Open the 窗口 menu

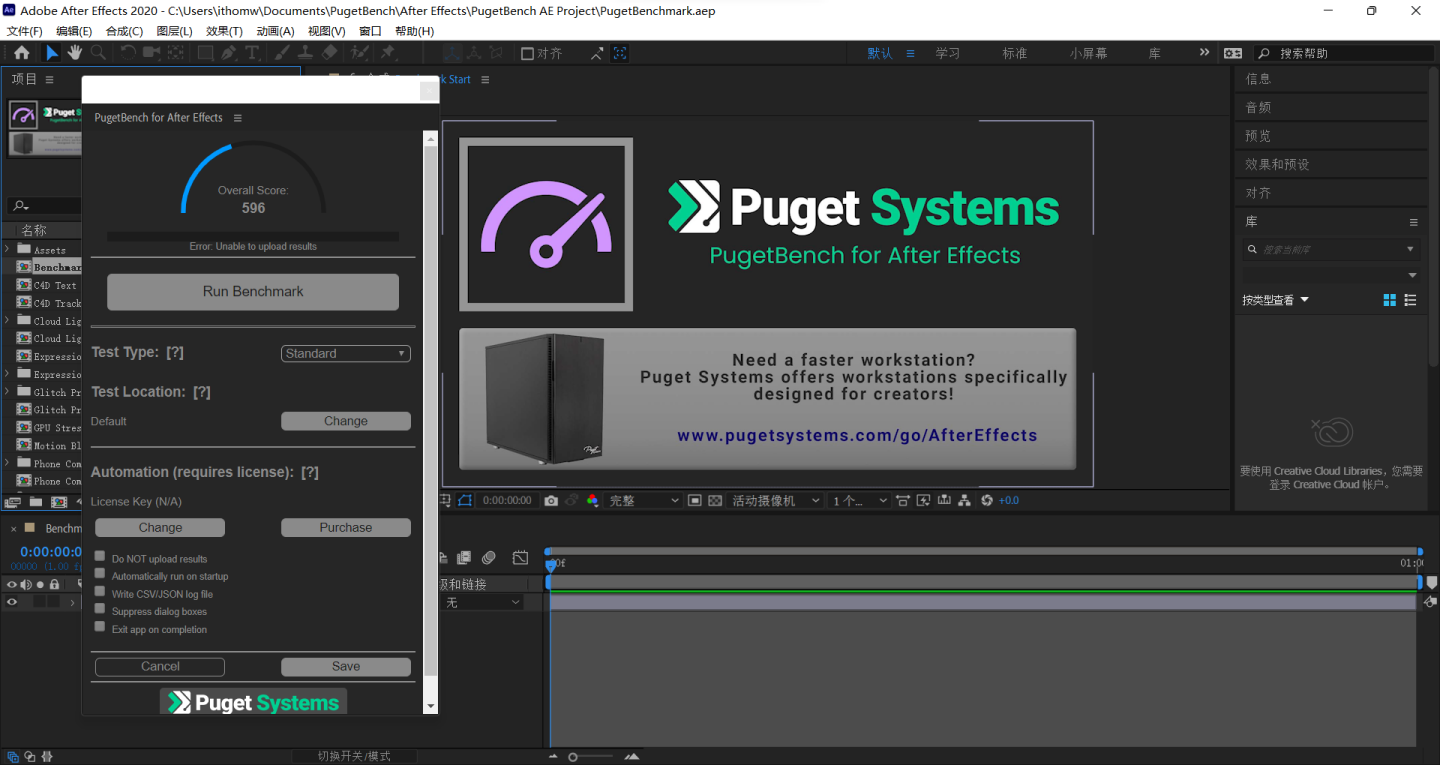click(370, 31)
